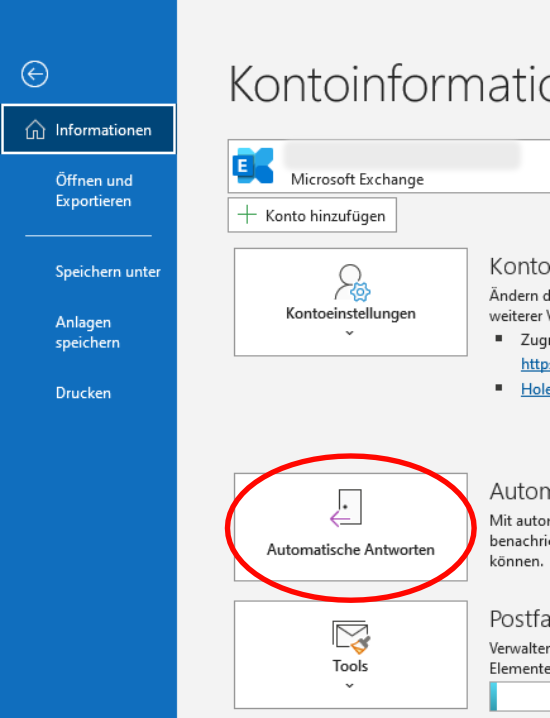Expand the Kontoeinstellungen chevron
The image size is (550, 718).
[349, 333]
